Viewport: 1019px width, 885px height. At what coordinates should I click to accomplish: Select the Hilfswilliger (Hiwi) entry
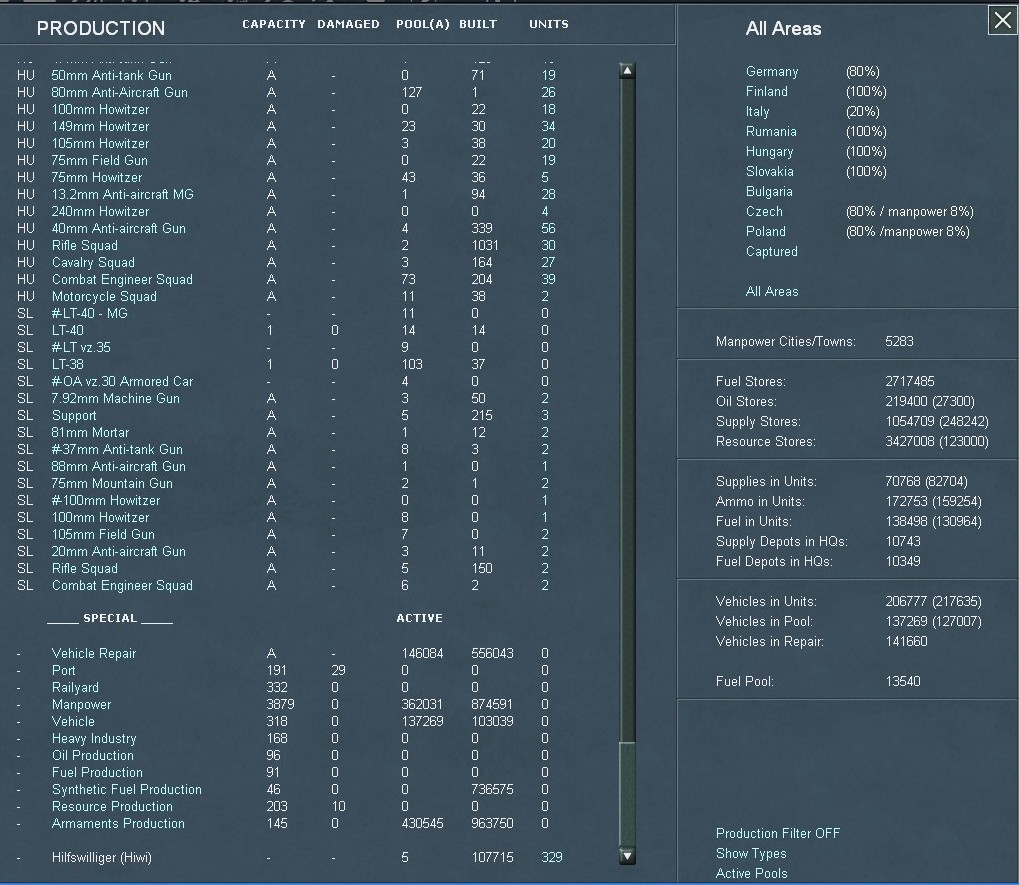[101, 857]
